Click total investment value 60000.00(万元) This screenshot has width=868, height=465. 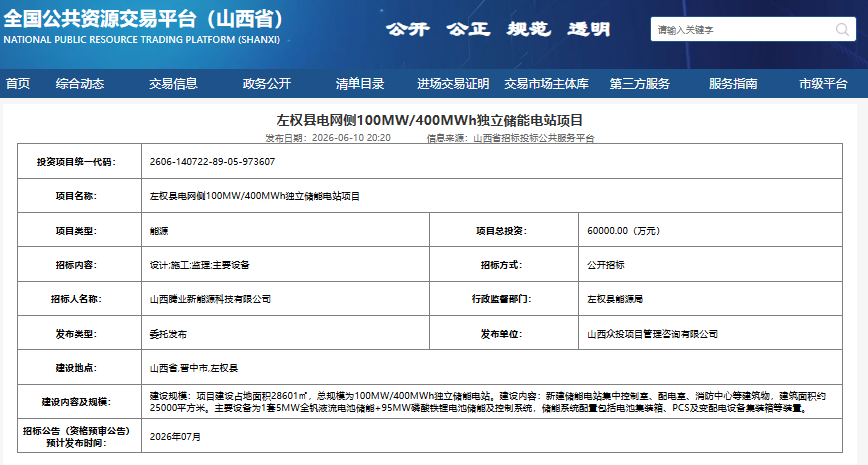pos(623,231)
